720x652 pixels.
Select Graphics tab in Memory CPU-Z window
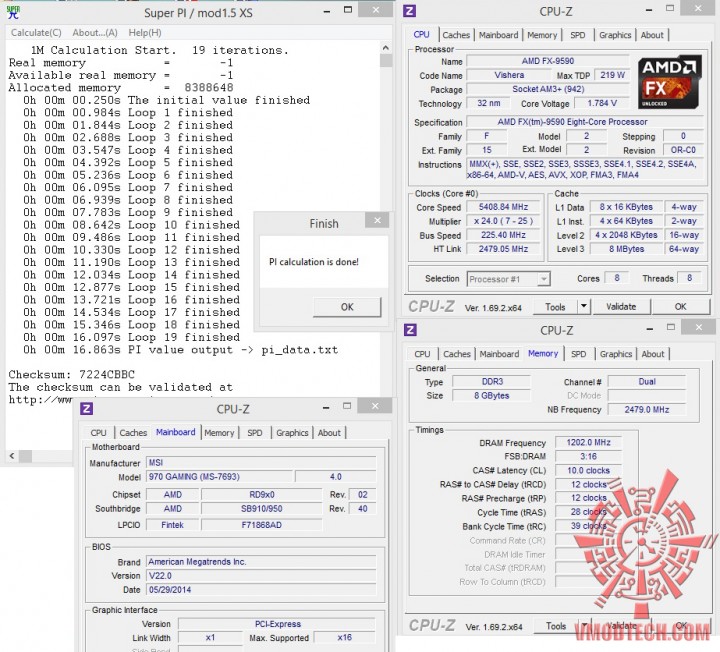pos(616,354)
